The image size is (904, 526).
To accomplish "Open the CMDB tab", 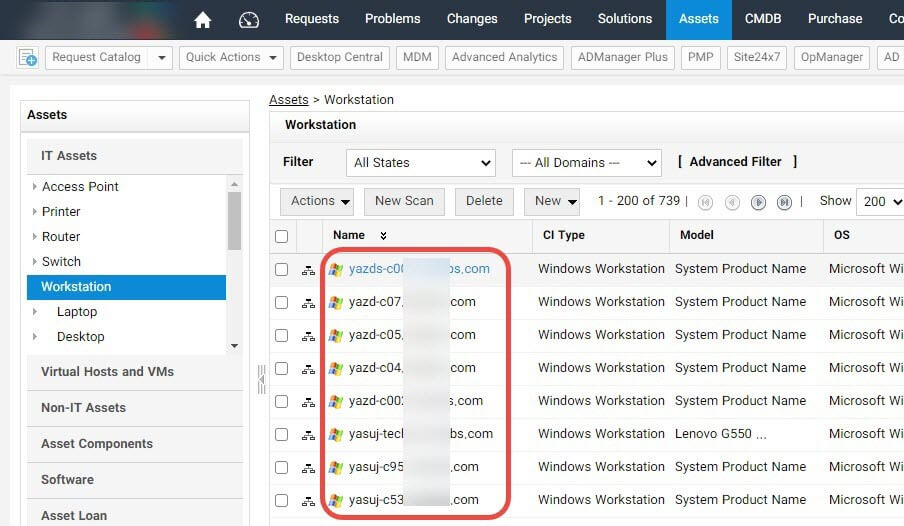I will (x=763, y=19).
